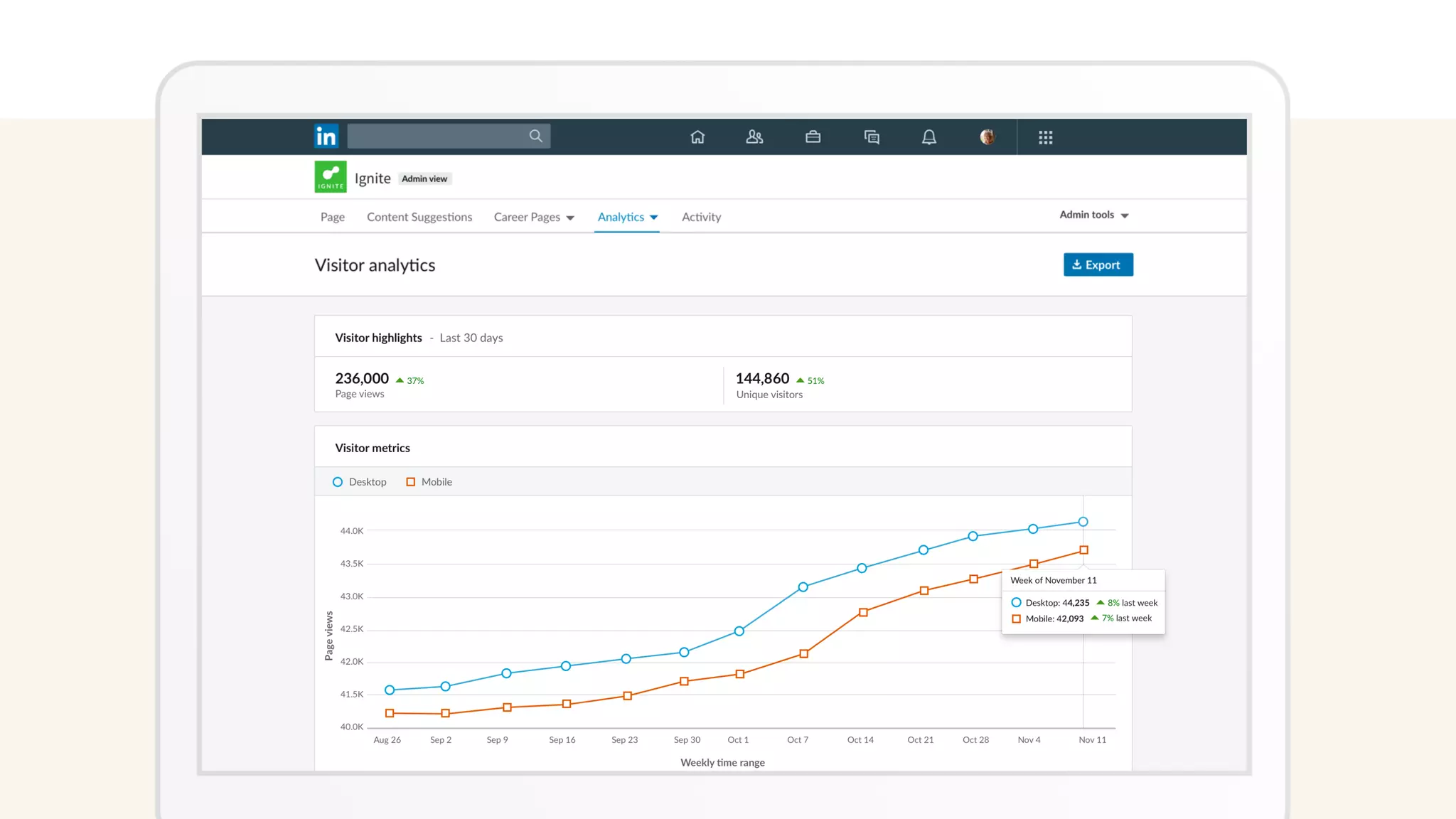Open My Network people icon
Image resolution: width=1456 pixels, height=819 pixels.
pos(754,136)
